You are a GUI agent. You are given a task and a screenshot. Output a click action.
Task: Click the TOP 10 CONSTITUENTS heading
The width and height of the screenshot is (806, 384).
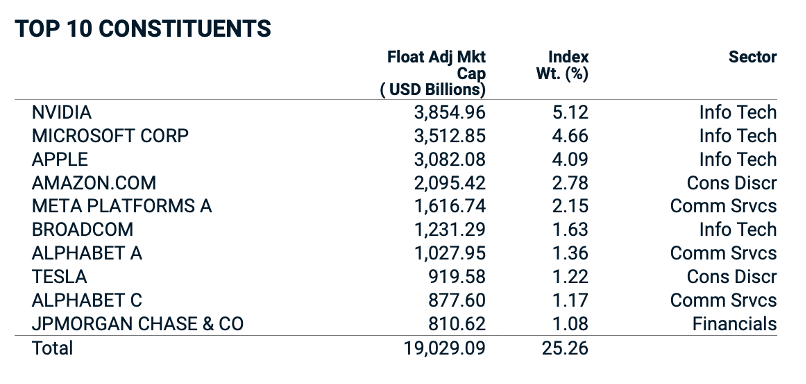(143, 28)
